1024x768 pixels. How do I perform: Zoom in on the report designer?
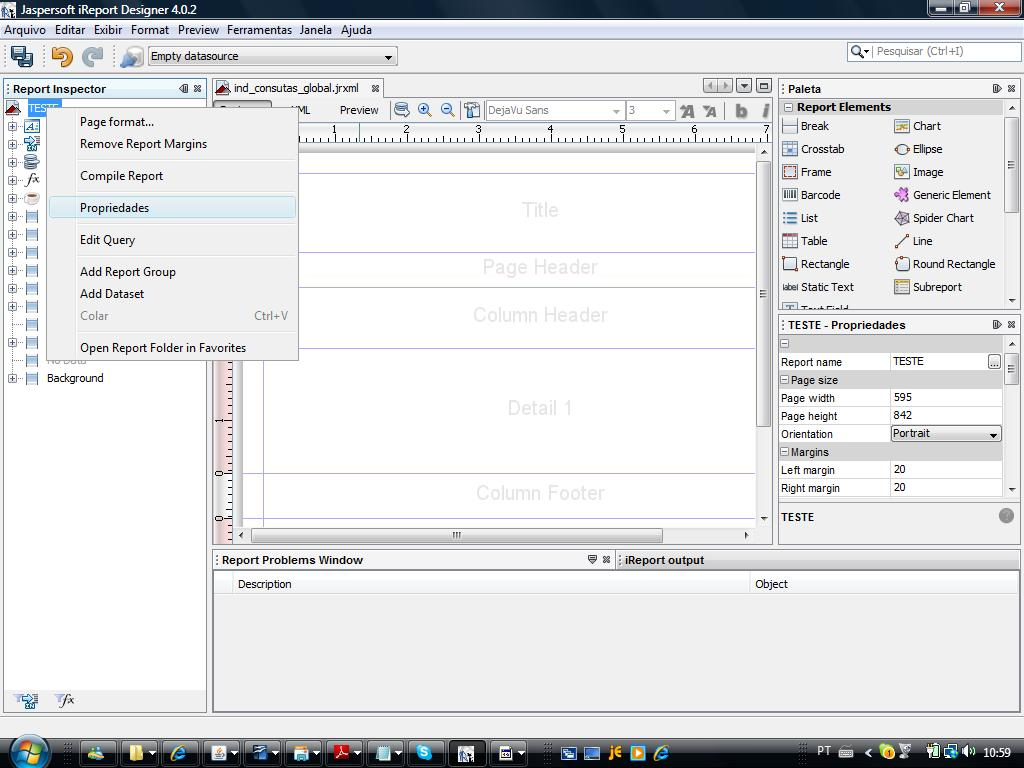pyautogui.click(x=424, y=110)
